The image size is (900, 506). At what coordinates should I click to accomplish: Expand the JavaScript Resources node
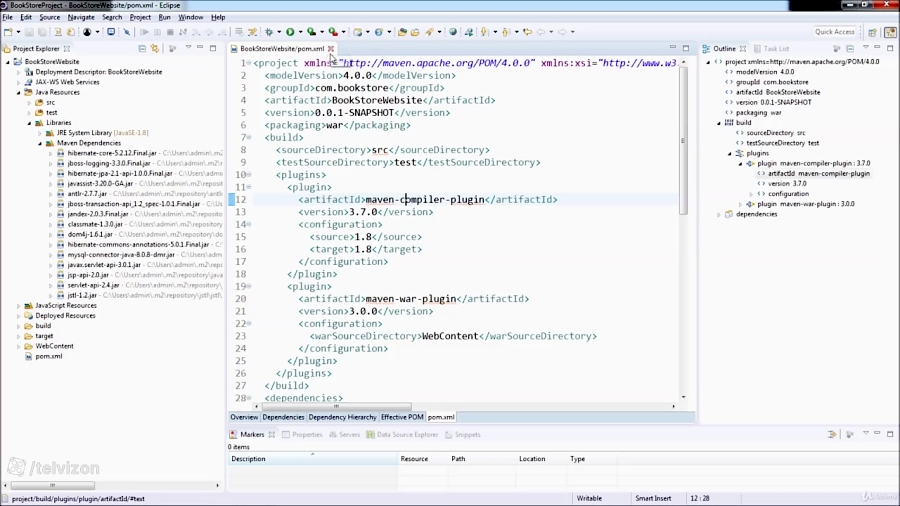click(18, 306)
